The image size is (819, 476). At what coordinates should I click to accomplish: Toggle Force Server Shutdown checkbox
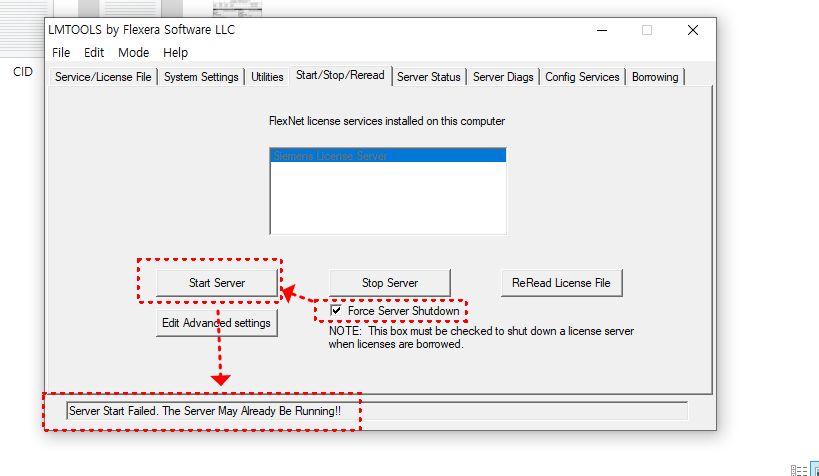coord(336,311)
